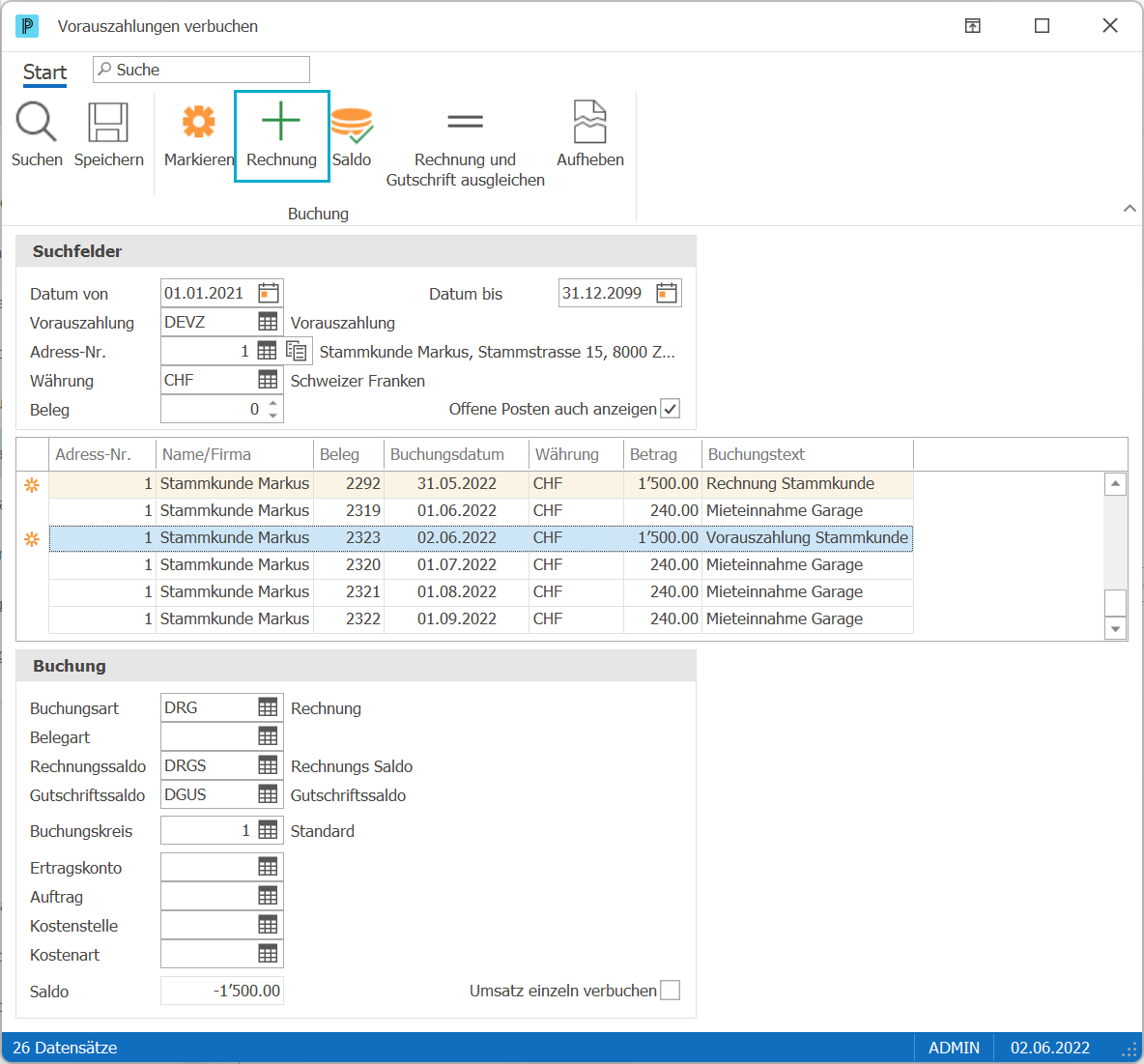Switch to the Start ribbon tab
This screenshot has height=1064, width=1144.
pyautogui.click(x=44, y=72)
